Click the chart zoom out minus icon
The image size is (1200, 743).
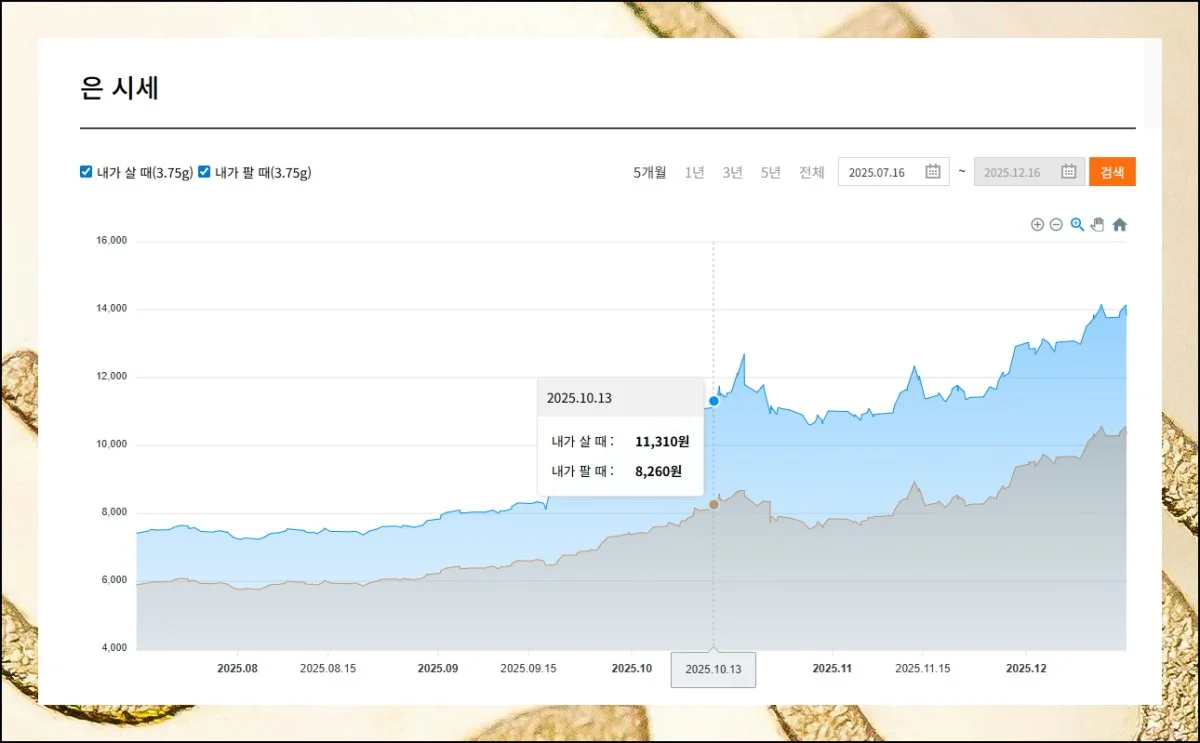tap(1056, 225)
